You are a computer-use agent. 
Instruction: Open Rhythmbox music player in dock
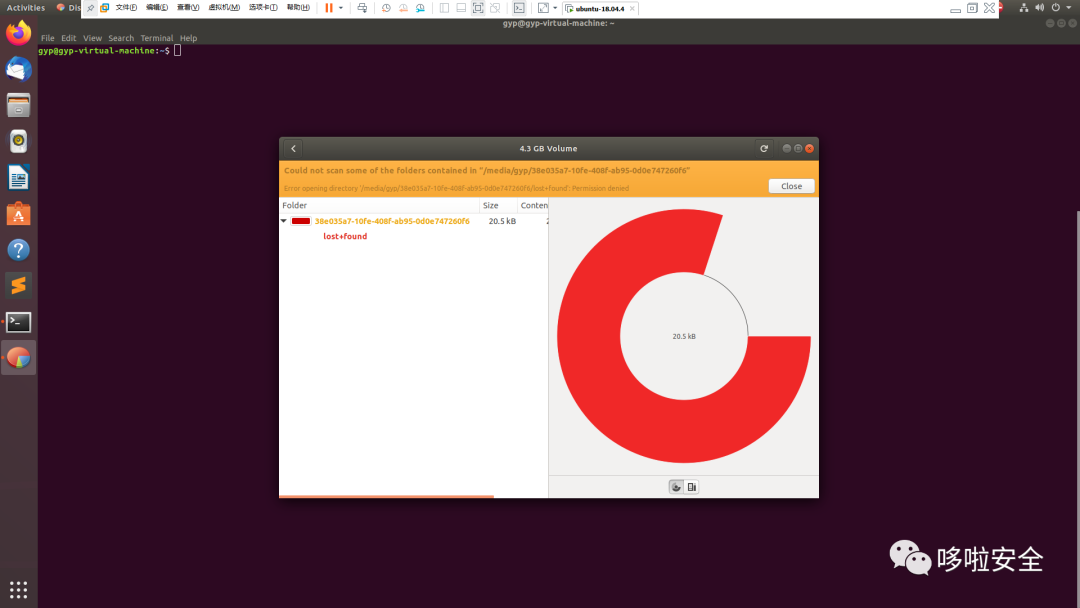(x=19, y=141)
